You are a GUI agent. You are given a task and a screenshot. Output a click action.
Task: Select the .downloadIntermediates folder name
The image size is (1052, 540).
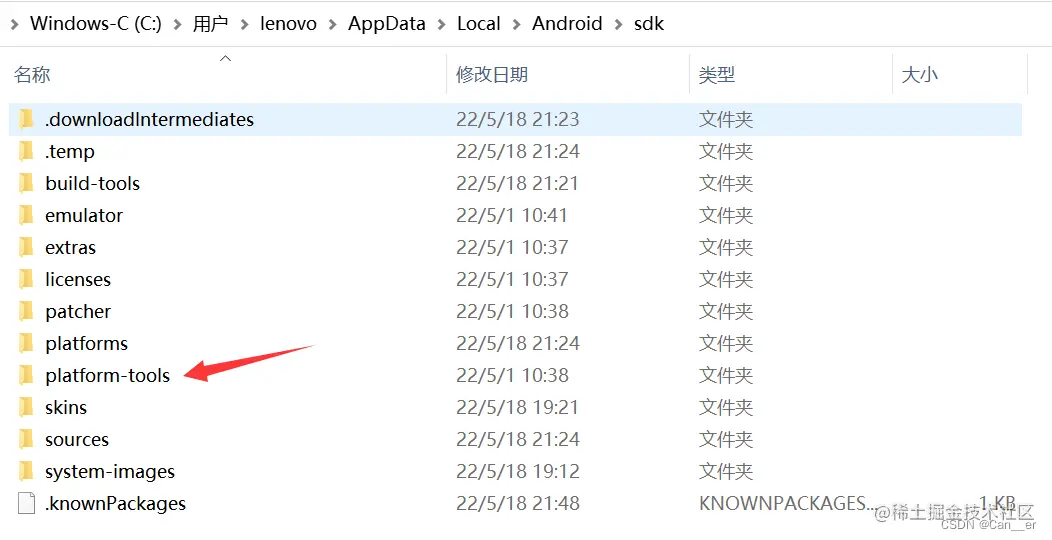[x=150, y=119]
